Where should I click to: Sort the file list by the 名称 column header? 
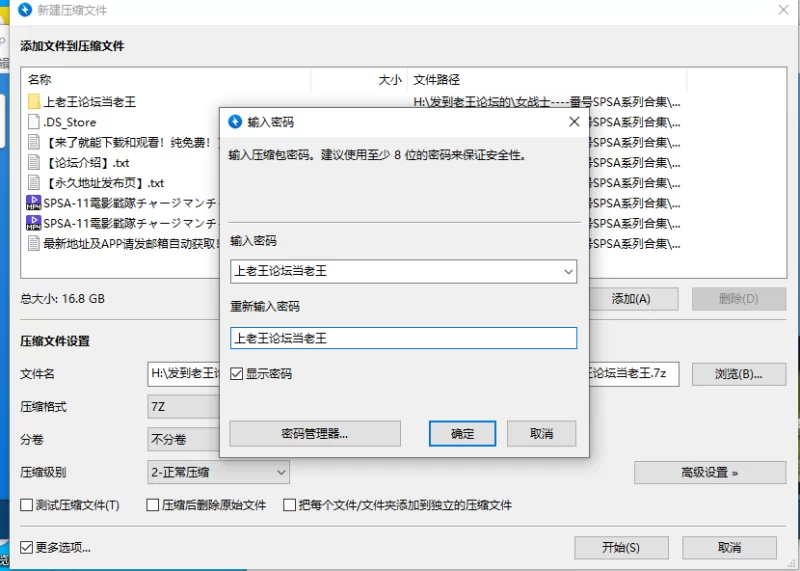tap(166, 80)
